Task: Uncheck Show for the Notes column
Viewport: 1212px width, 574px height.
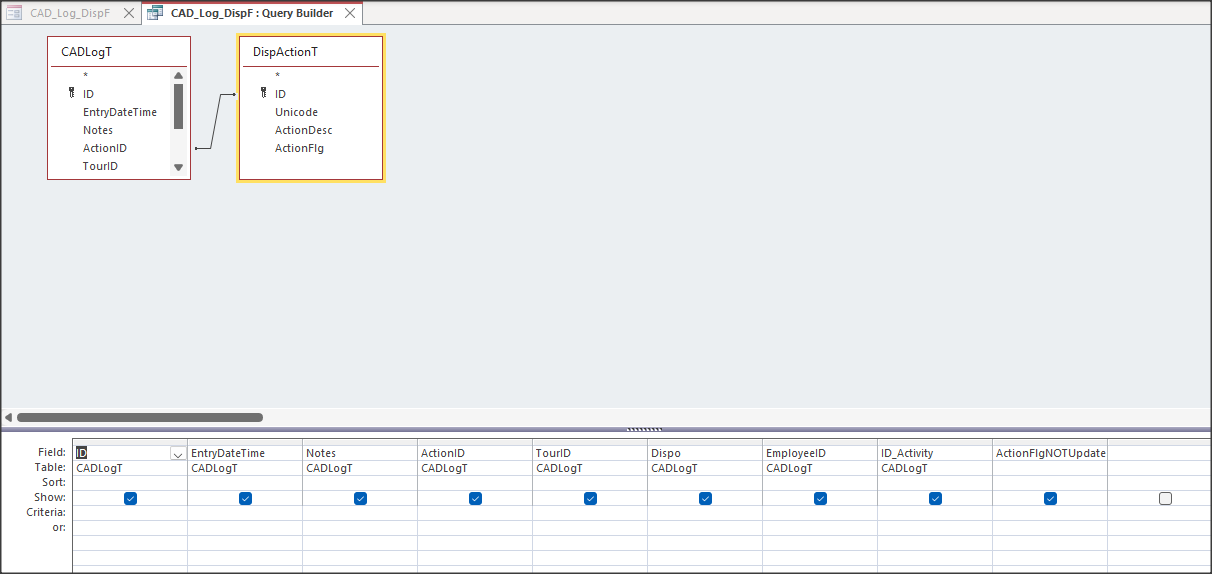Action: tap(361, 498)
